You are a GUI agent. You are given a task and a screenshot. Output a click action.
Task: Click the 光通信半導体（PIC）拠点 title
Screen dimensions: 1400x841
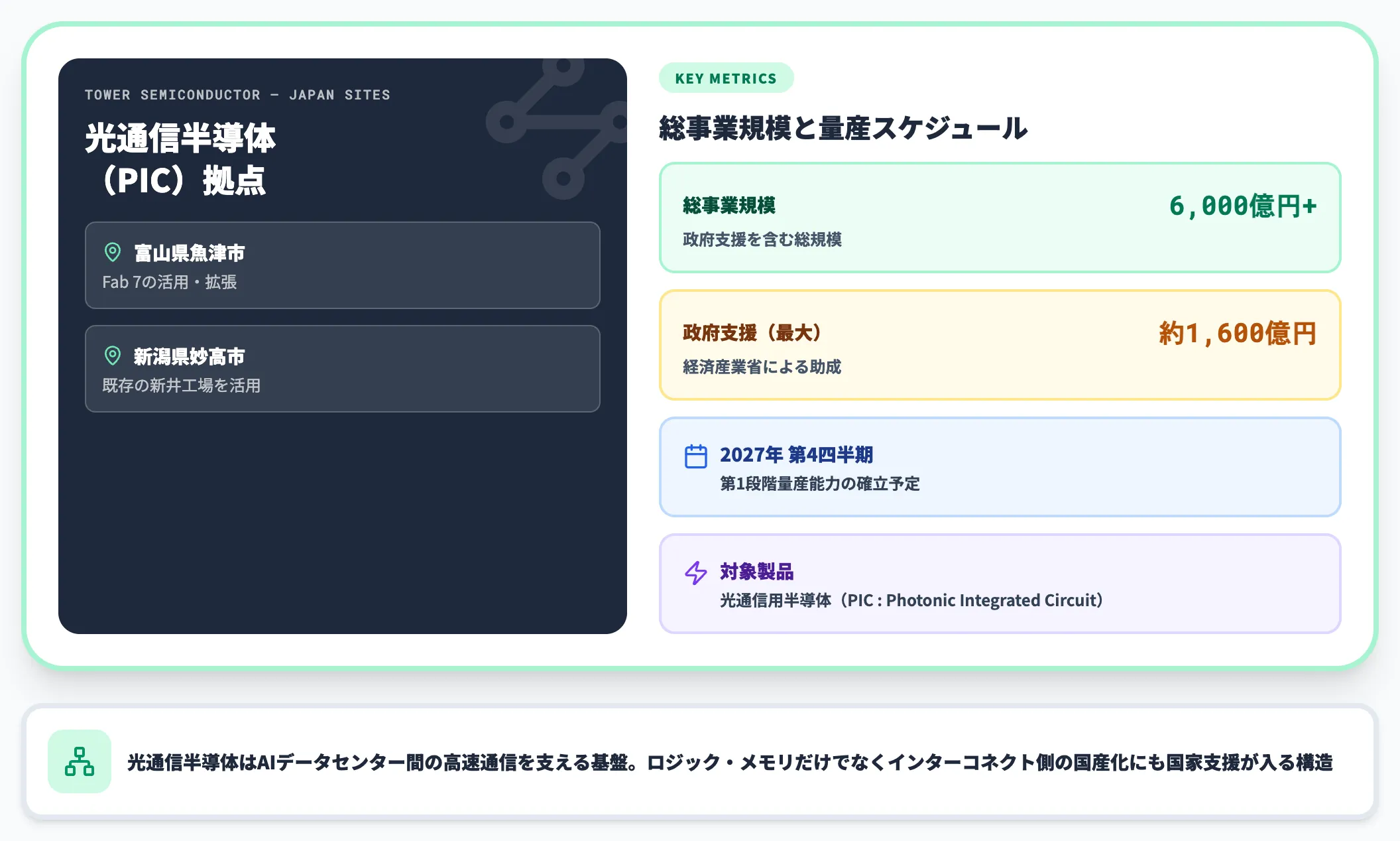(180, 159)
